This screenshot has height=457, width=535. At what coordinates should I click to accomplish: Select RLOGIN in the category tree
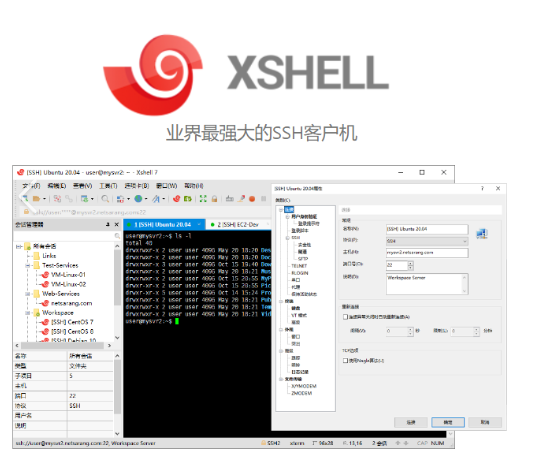tap(300, 273)
